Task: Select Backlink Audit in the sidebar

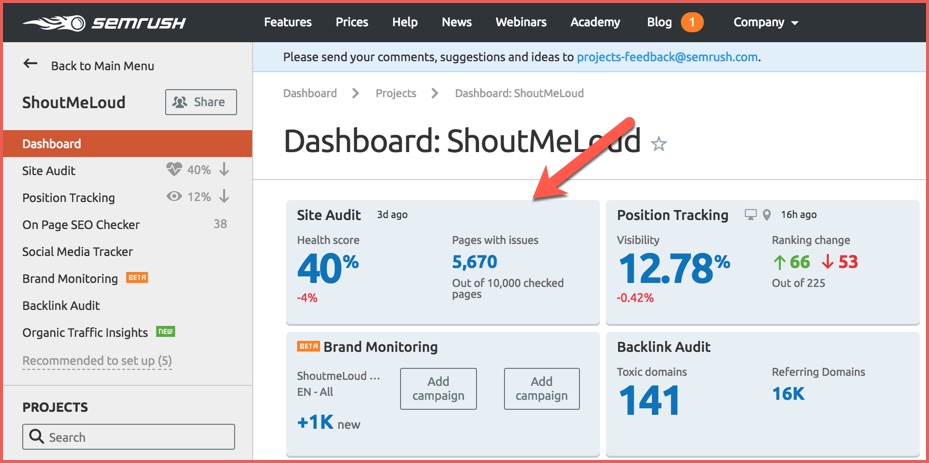Action: click(x=61, y=305)
